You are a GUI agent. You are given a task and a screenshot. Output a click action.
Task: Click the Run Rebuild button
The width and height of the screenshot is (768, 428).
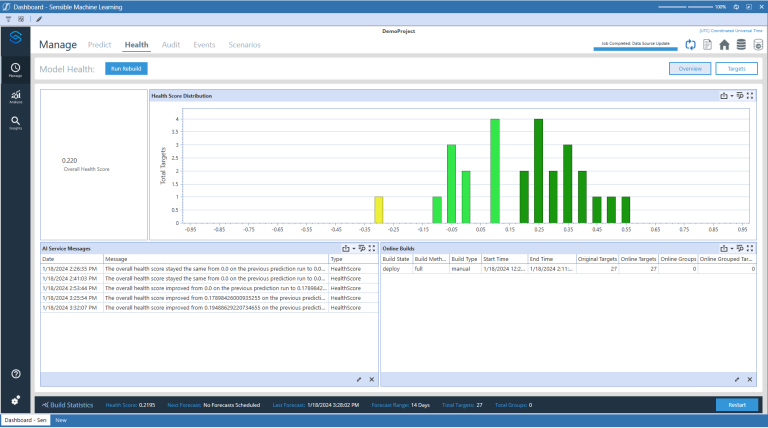126,68
